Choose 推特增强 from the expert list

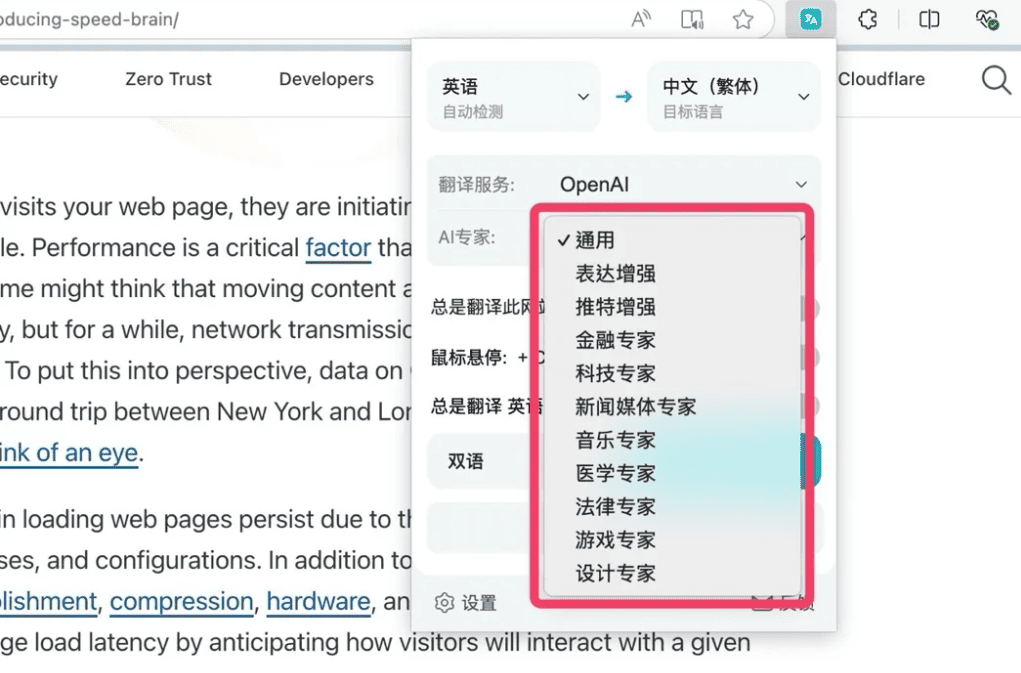673,307
